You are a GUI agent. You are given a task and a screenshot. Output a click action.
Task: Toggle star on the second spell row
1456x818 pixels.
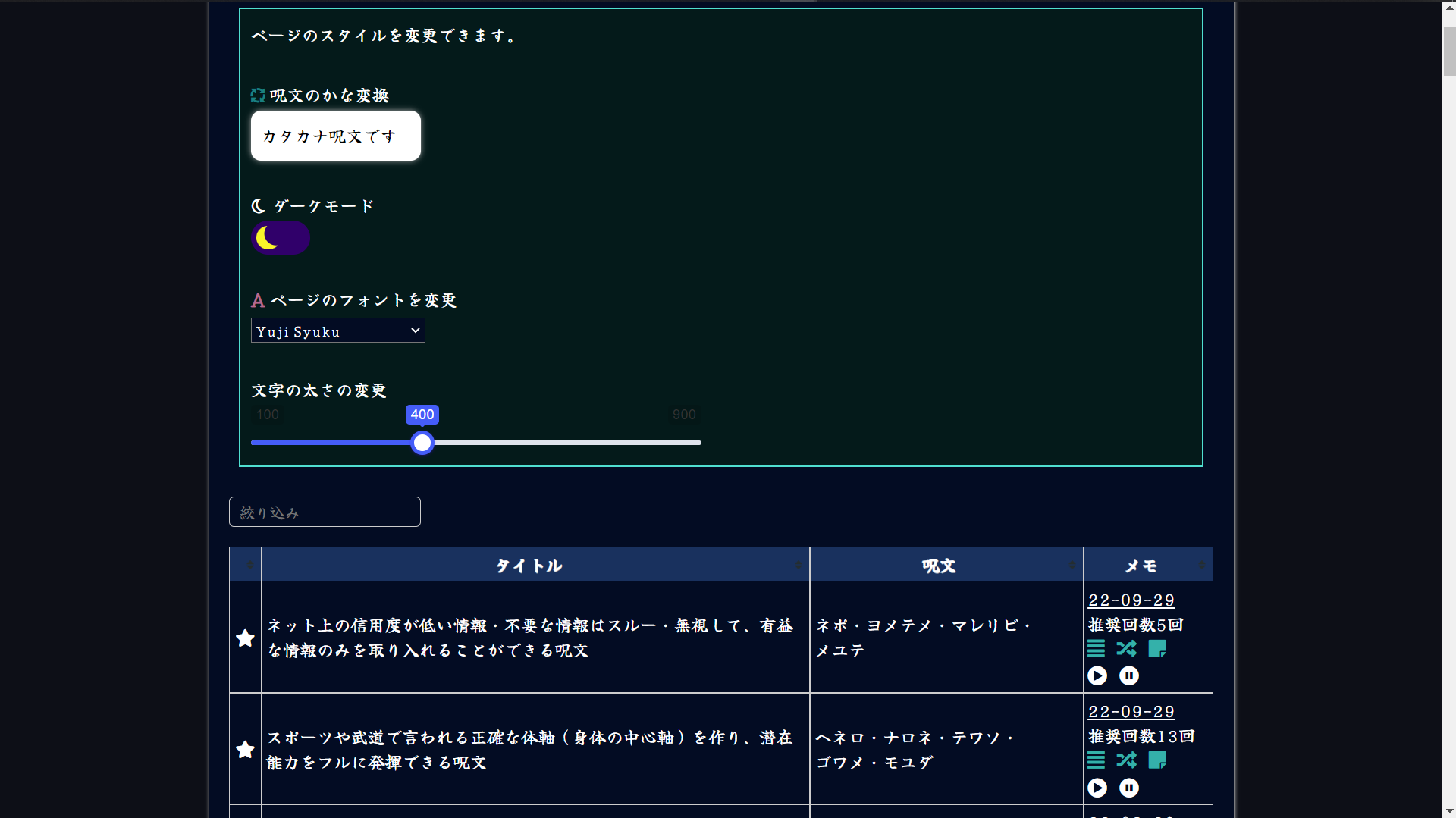(245, 749)
